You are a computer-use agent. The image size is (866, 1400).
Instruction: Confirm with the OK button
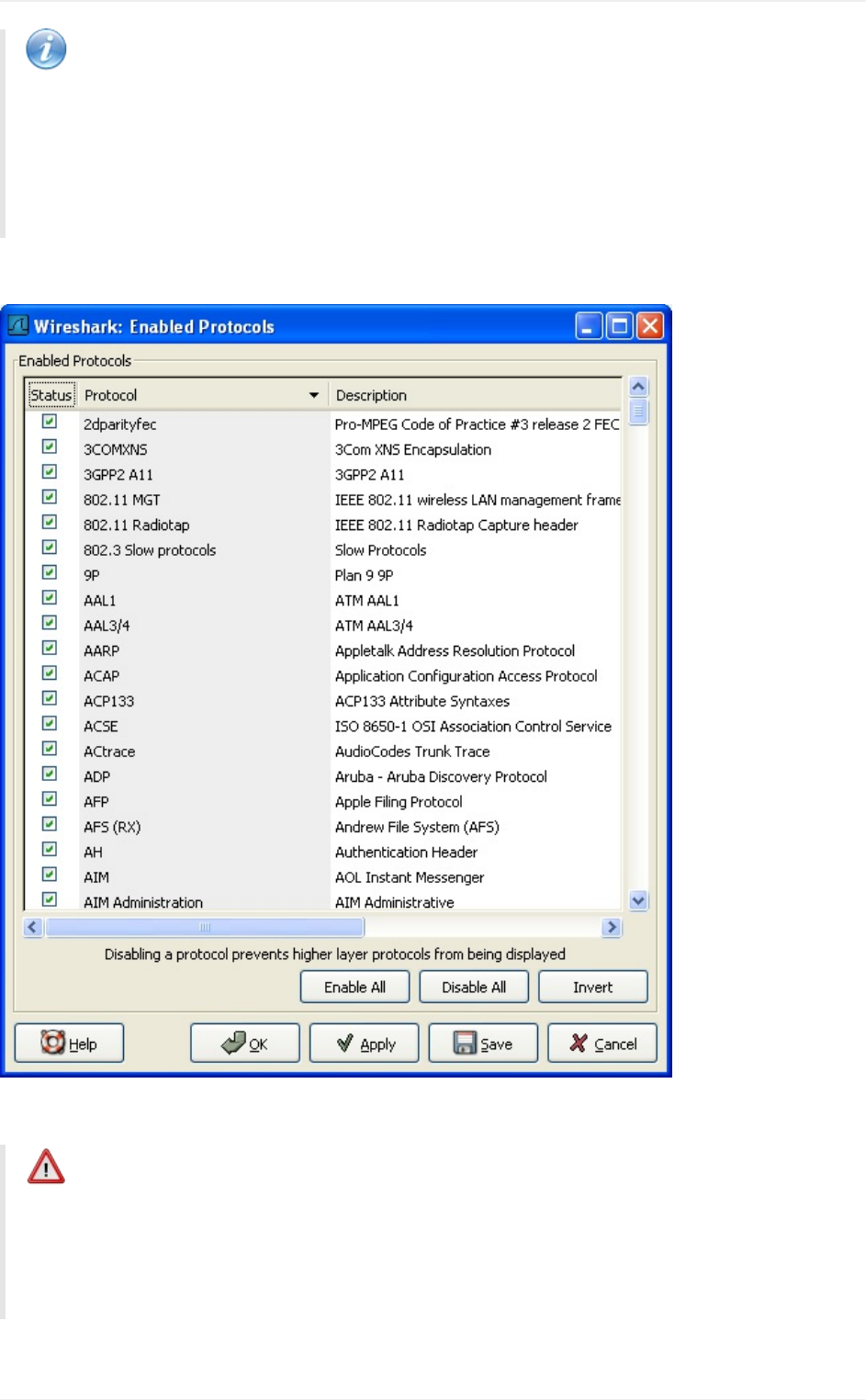click(x=245, y=1044)
